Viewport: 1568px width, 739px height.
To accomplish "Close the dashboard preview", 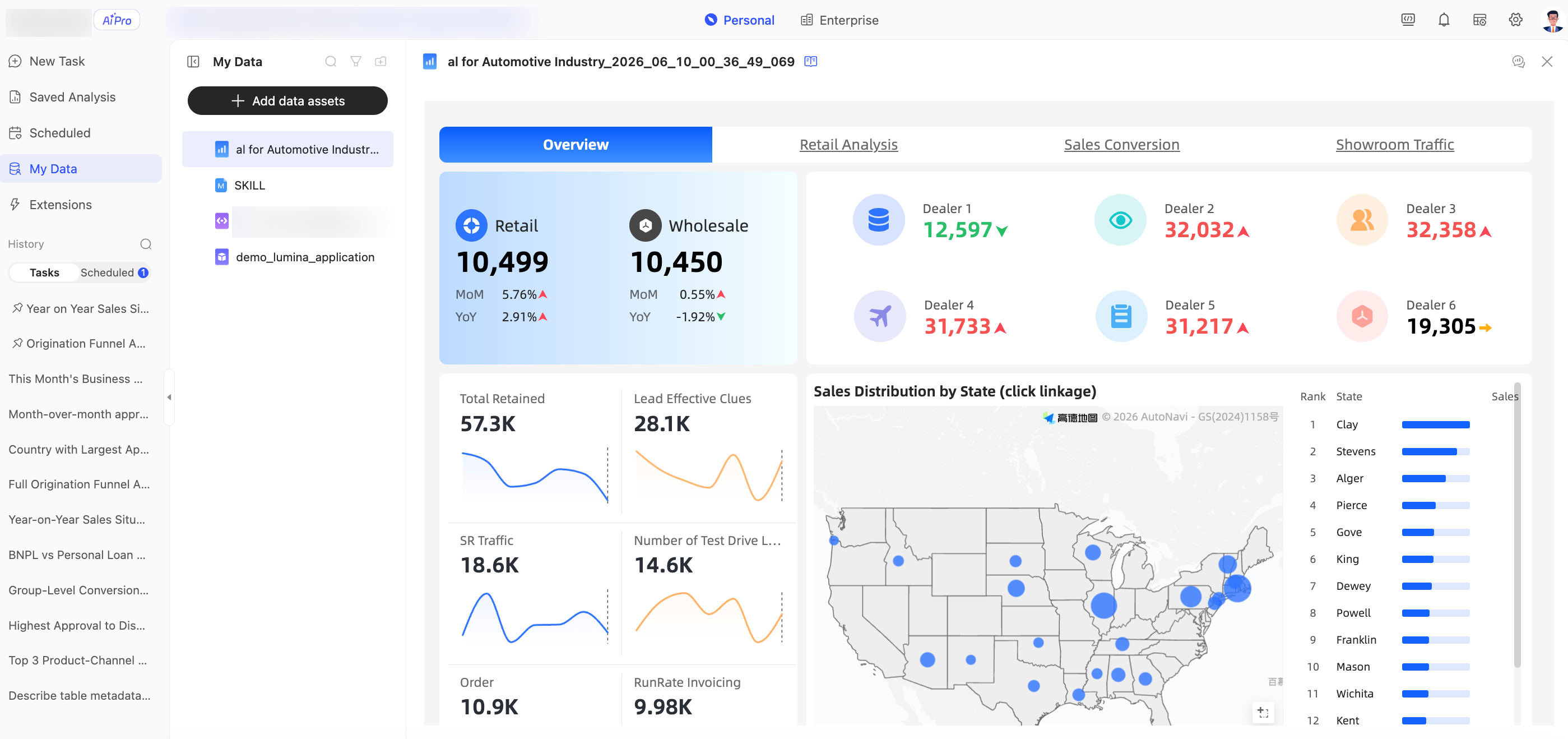I will (x=1547, y=62).
